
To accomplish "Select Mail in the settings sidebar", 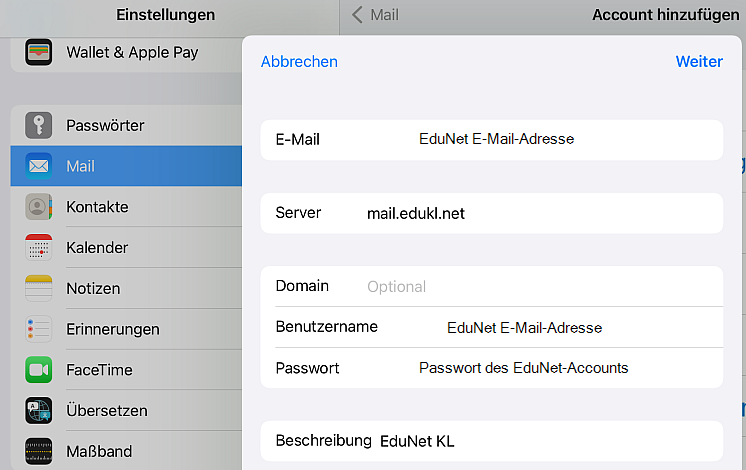I will 126,166.
